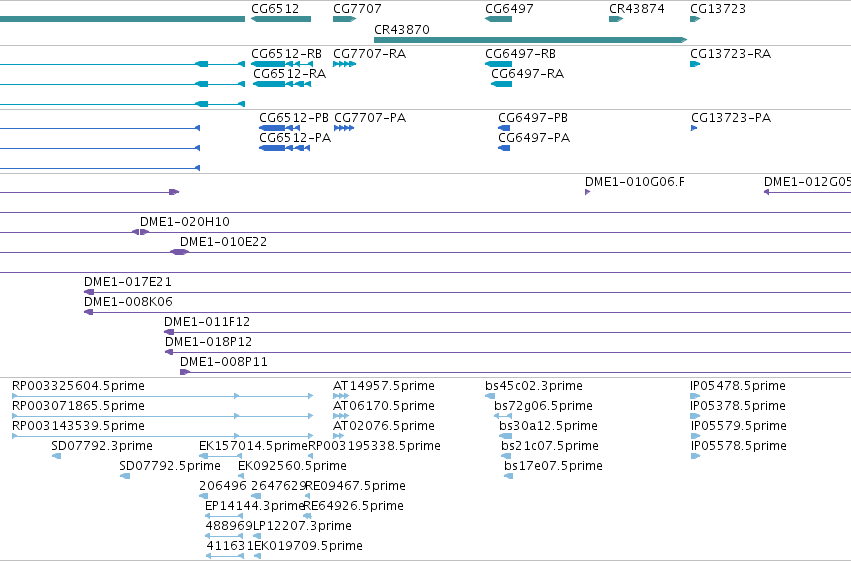Select the DME1-012G05 feature label

coord(807,182)
